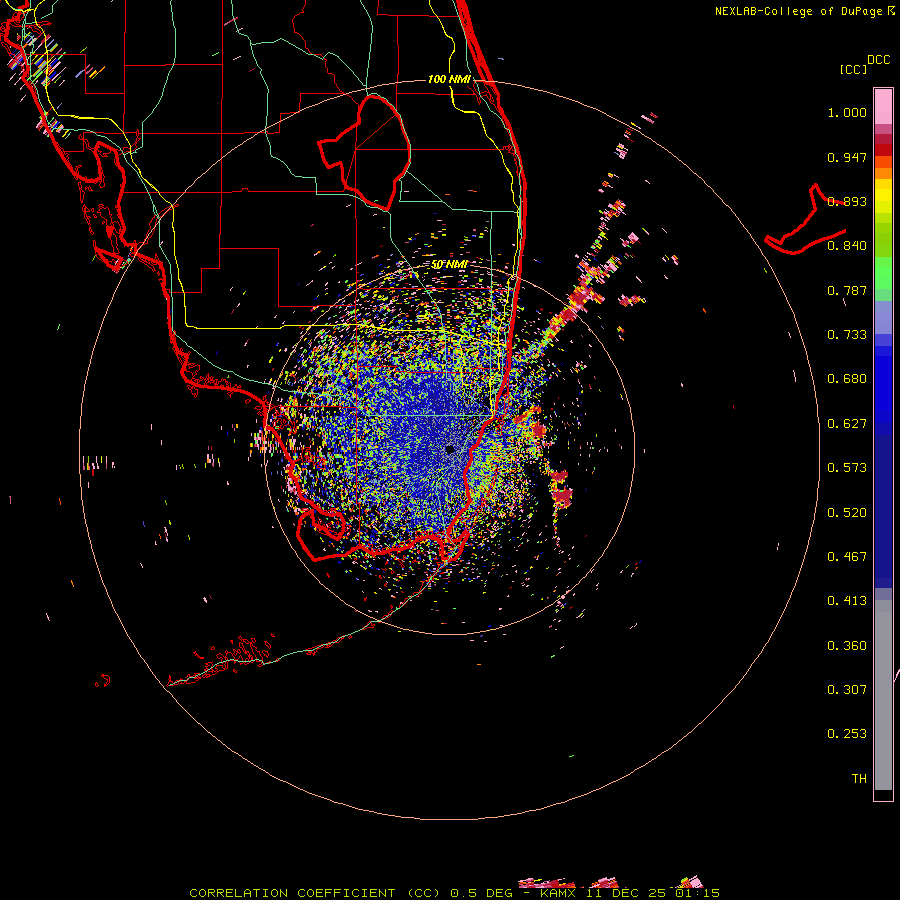
Task: Click the 0.307 legend value
Action: pyautogui.click(x=847, y=690)
